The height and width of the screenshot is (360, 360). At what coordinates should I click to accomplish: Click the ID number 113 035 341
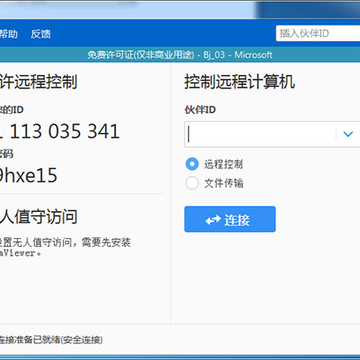[65, 131]
